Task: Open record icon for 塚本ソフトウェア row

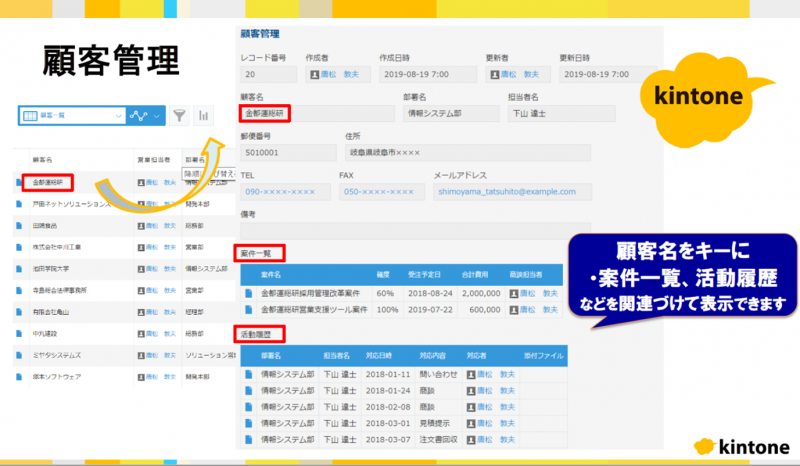Action: pos(19,377)
